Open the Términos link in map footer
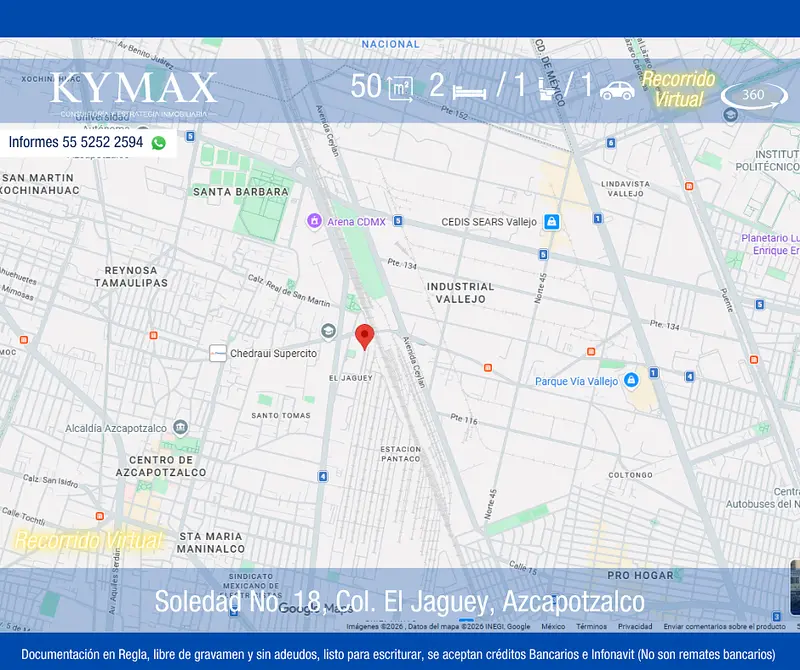The height and width of the screenshot is (670, 800). tap(591, 626)
